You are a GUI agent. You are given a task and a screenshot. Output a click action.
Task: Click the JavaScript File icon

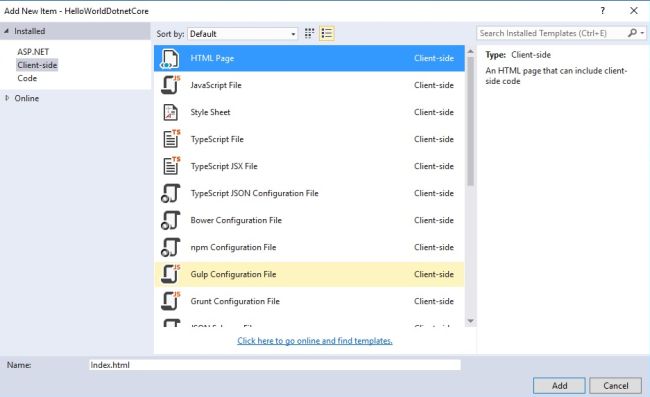(x=171, y=85)
